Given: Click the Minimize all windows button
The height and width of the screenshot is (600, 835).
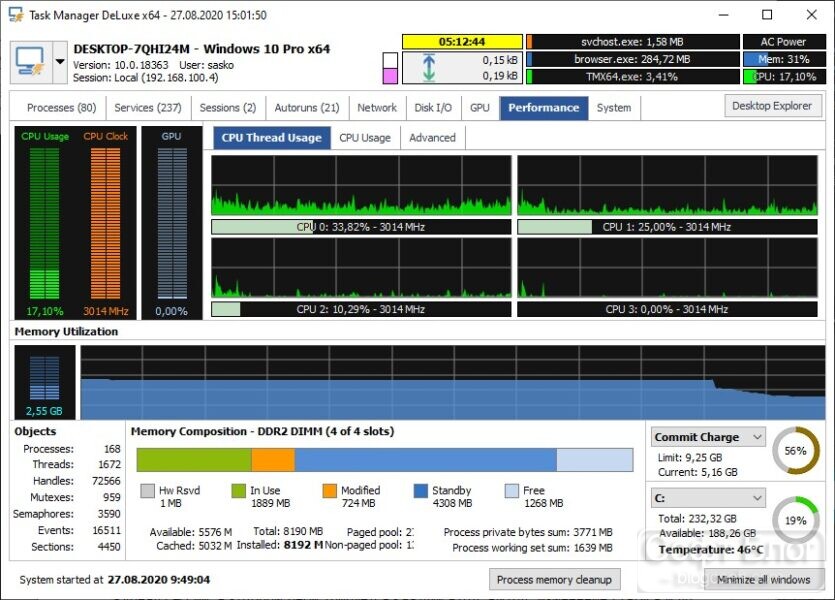Looking at the screenshot, I should 764,579.
